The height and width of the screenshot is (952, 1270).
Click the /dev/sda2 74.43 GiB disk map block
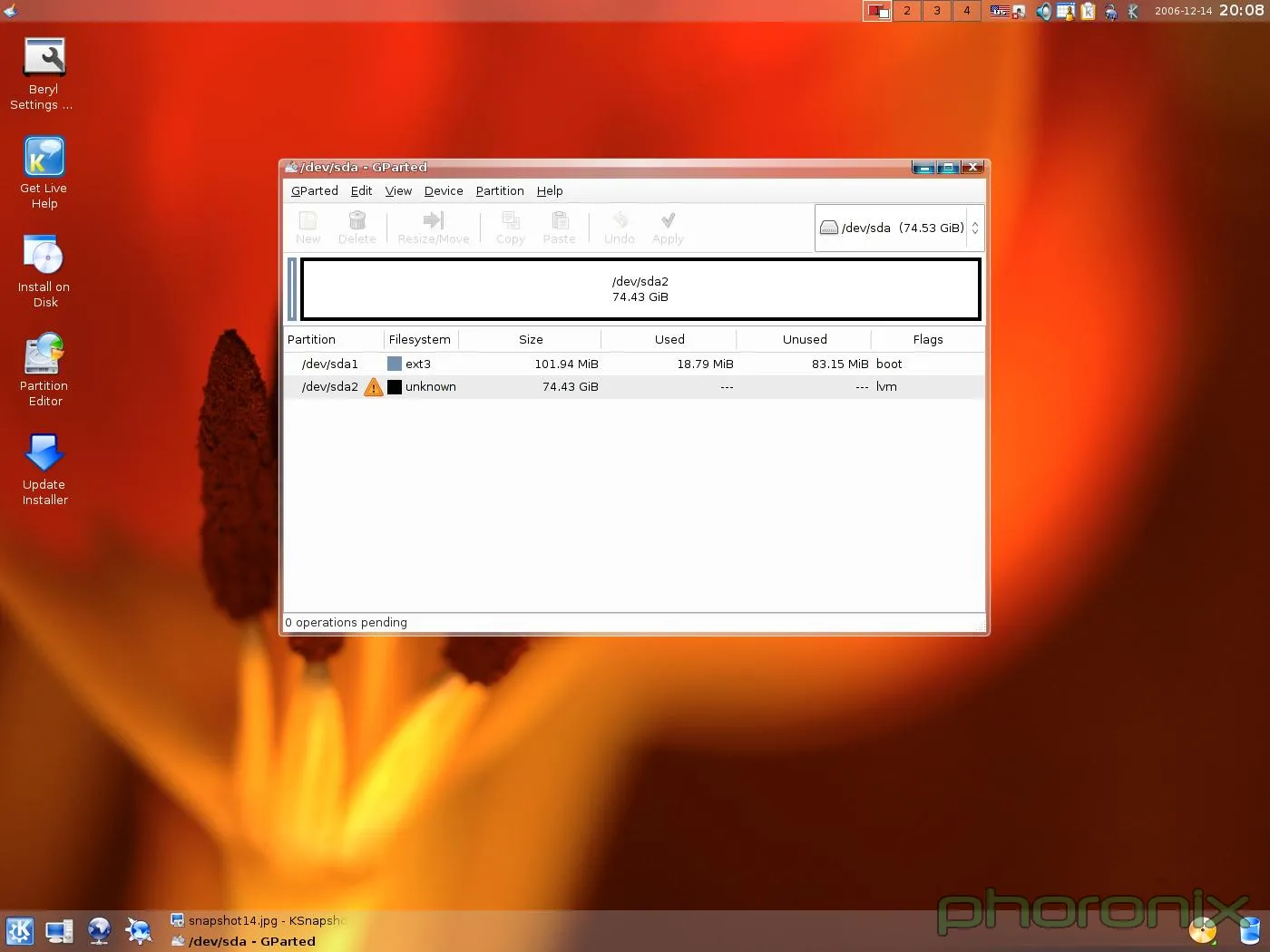[x=640, y=289]
